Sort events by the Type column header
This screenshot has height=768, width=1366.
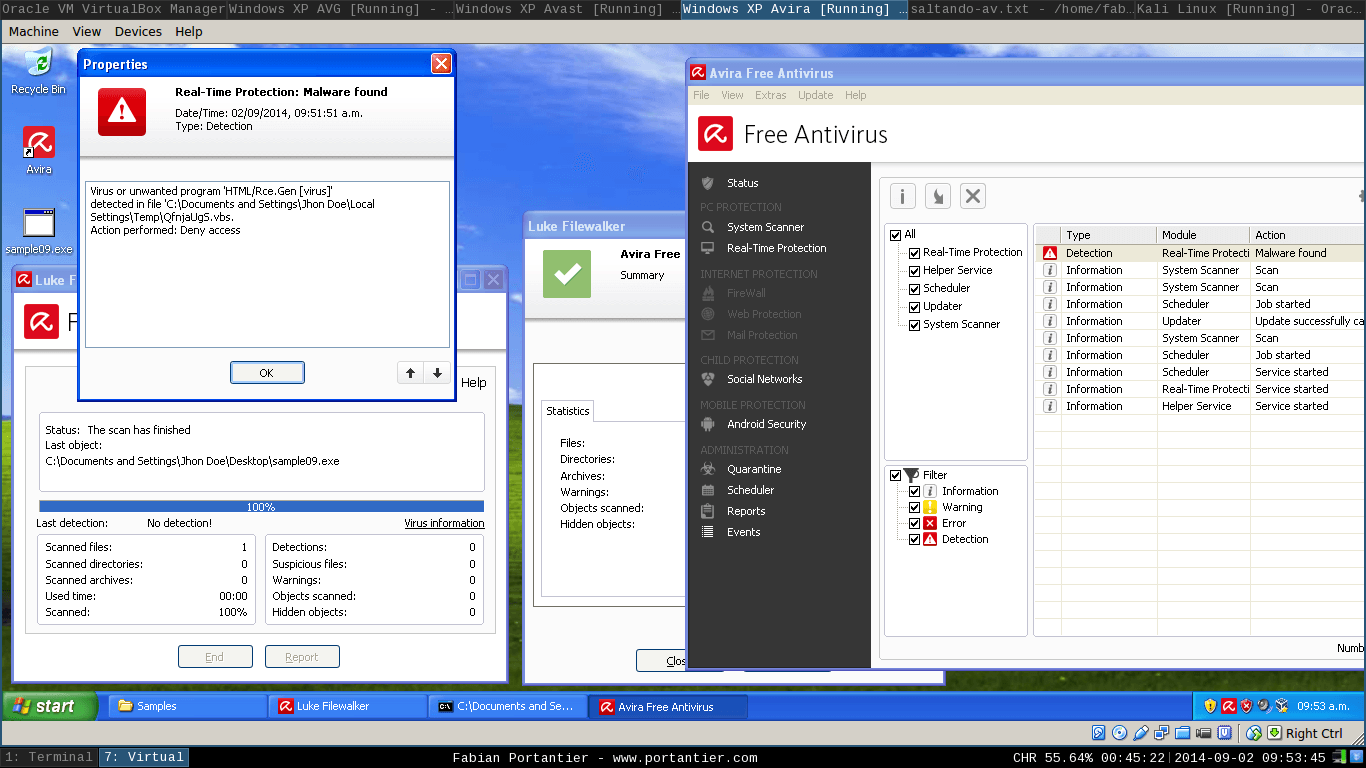(x=1109, y=235)
